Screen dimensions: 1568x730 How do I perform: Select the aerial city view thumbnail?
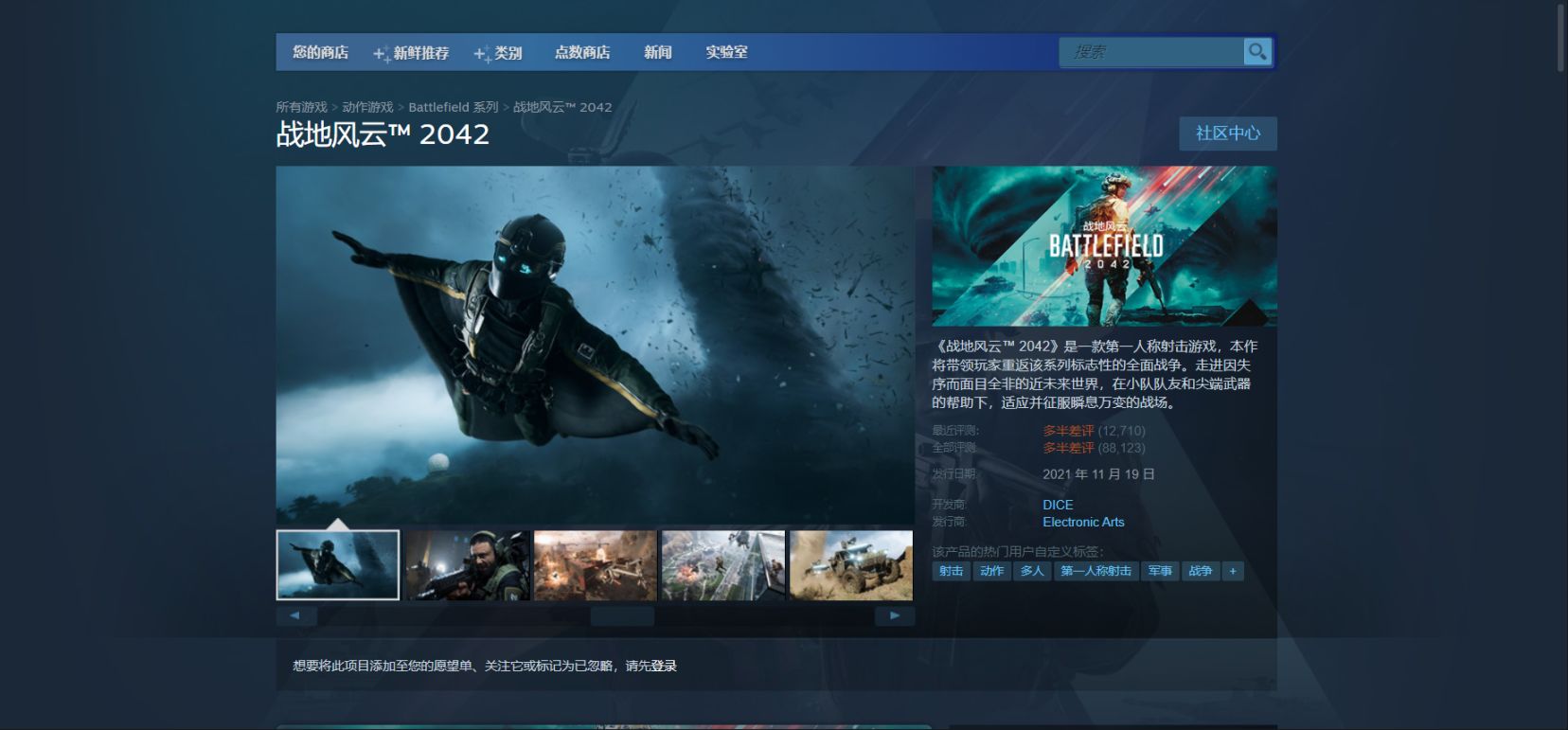tap(723, 565)
